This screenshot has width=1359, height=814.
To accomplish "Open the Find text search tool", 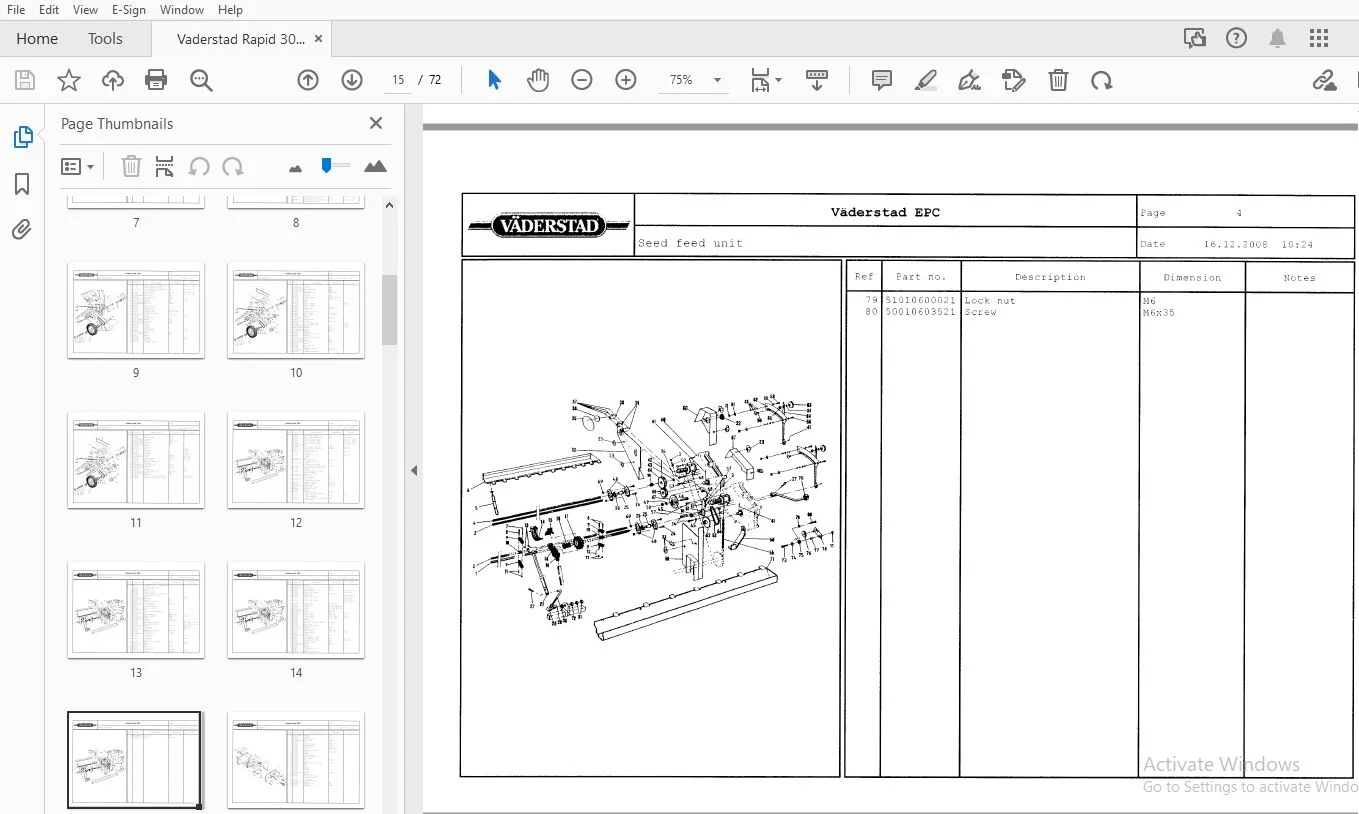I will (201, 81).
